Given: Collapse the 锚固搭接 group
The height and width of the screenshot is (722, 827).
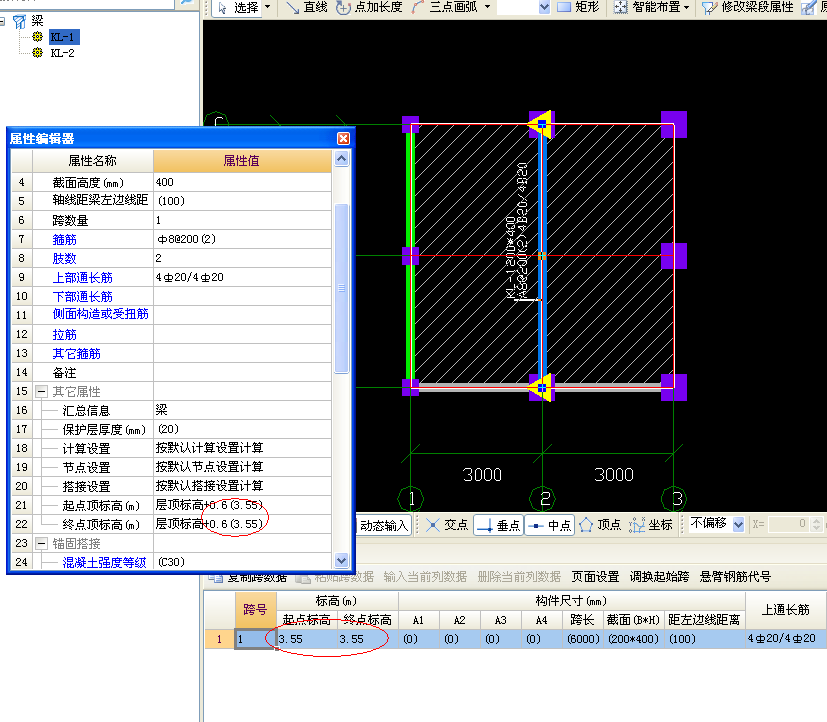Looking at the screenshot, I should pos(41,543).
